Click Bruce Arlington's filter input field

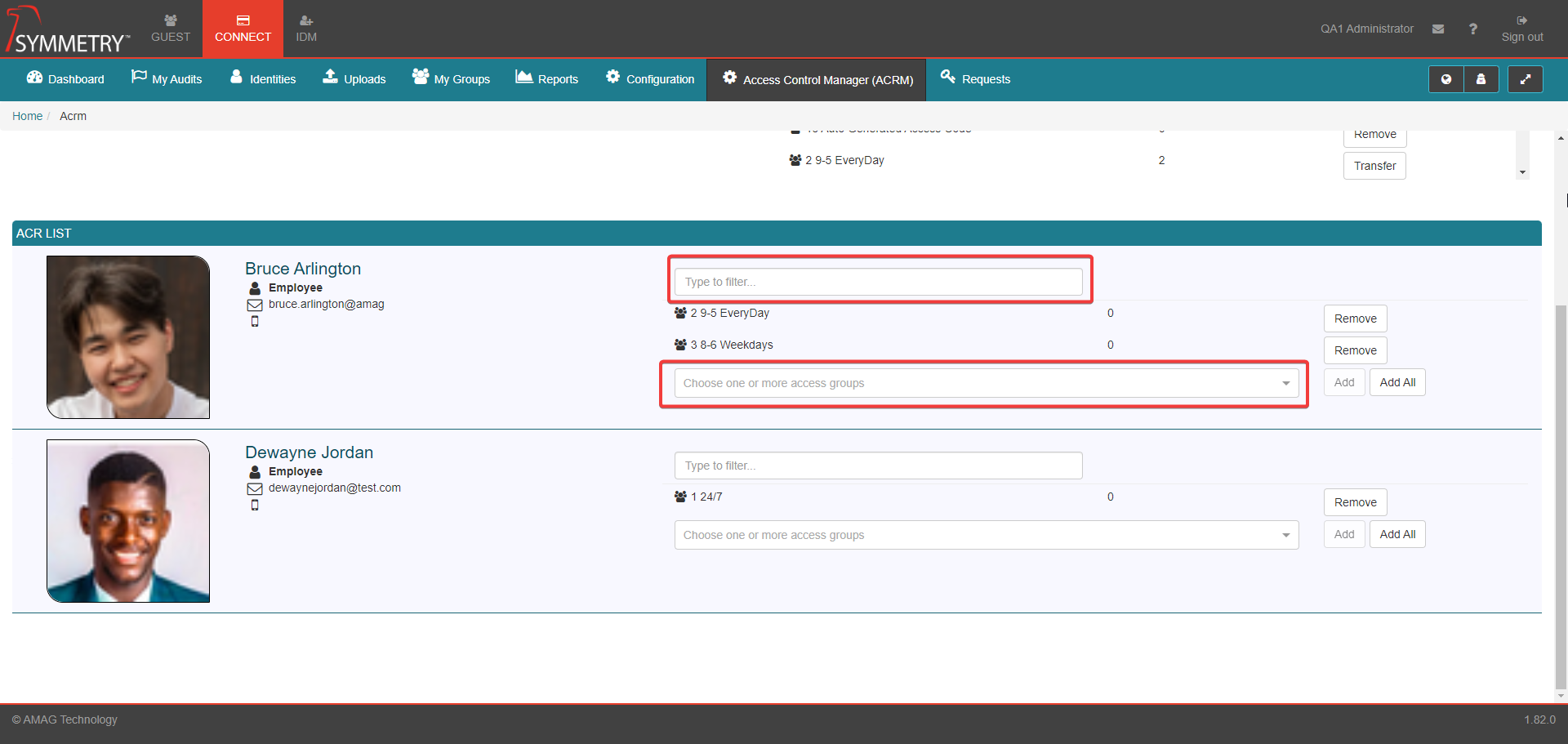pos(878,282)
